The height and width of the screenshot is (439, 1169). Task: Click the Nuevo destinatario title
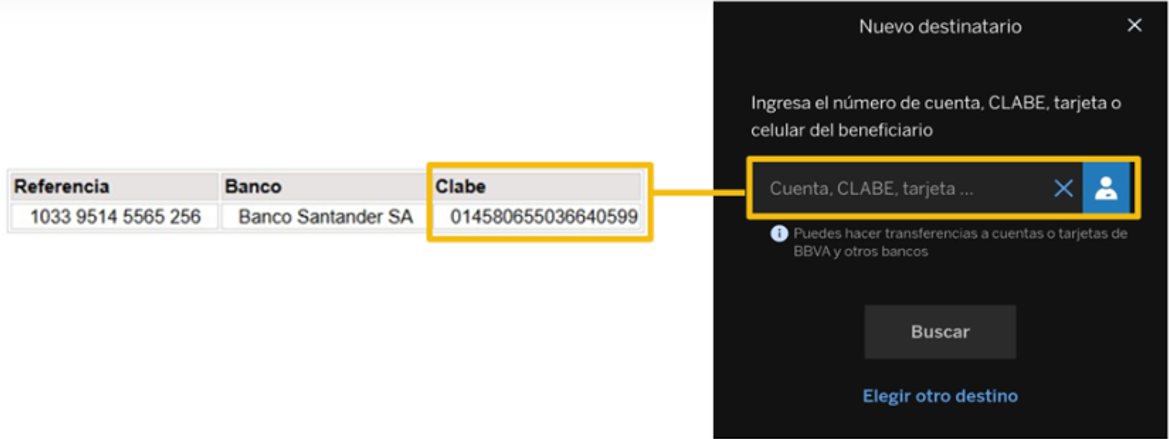tap(940, 27)
